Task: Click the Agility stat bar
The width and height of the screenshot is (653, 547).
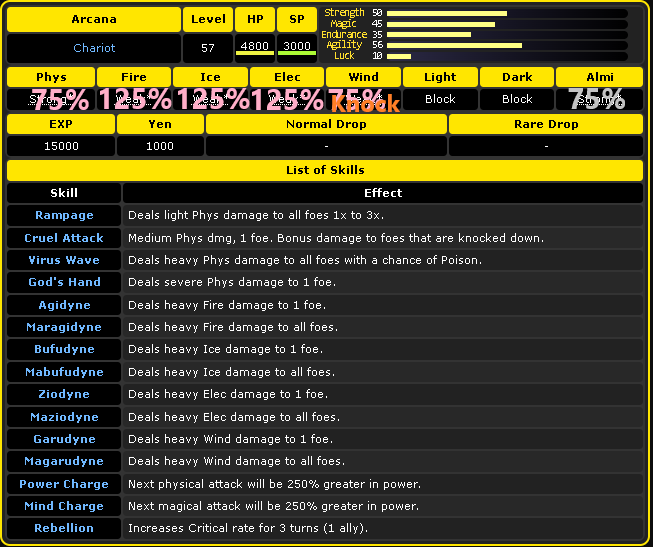Action: tap(507, 45)
